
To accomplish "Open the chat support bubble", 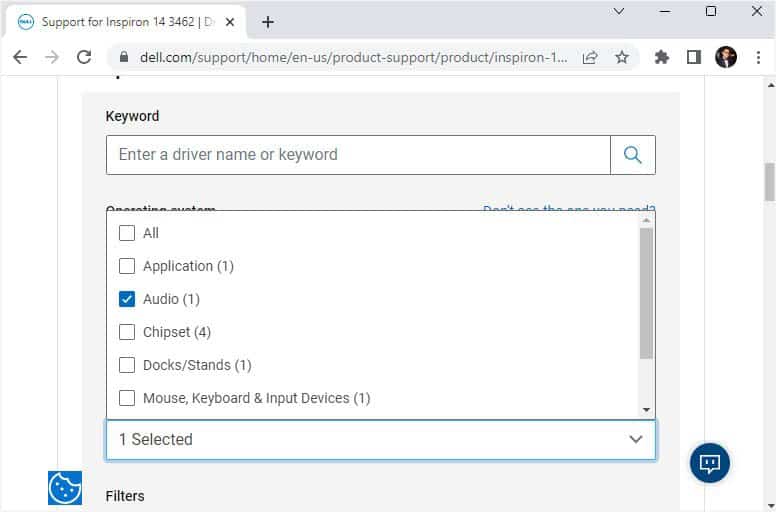I will click(710, 463).
